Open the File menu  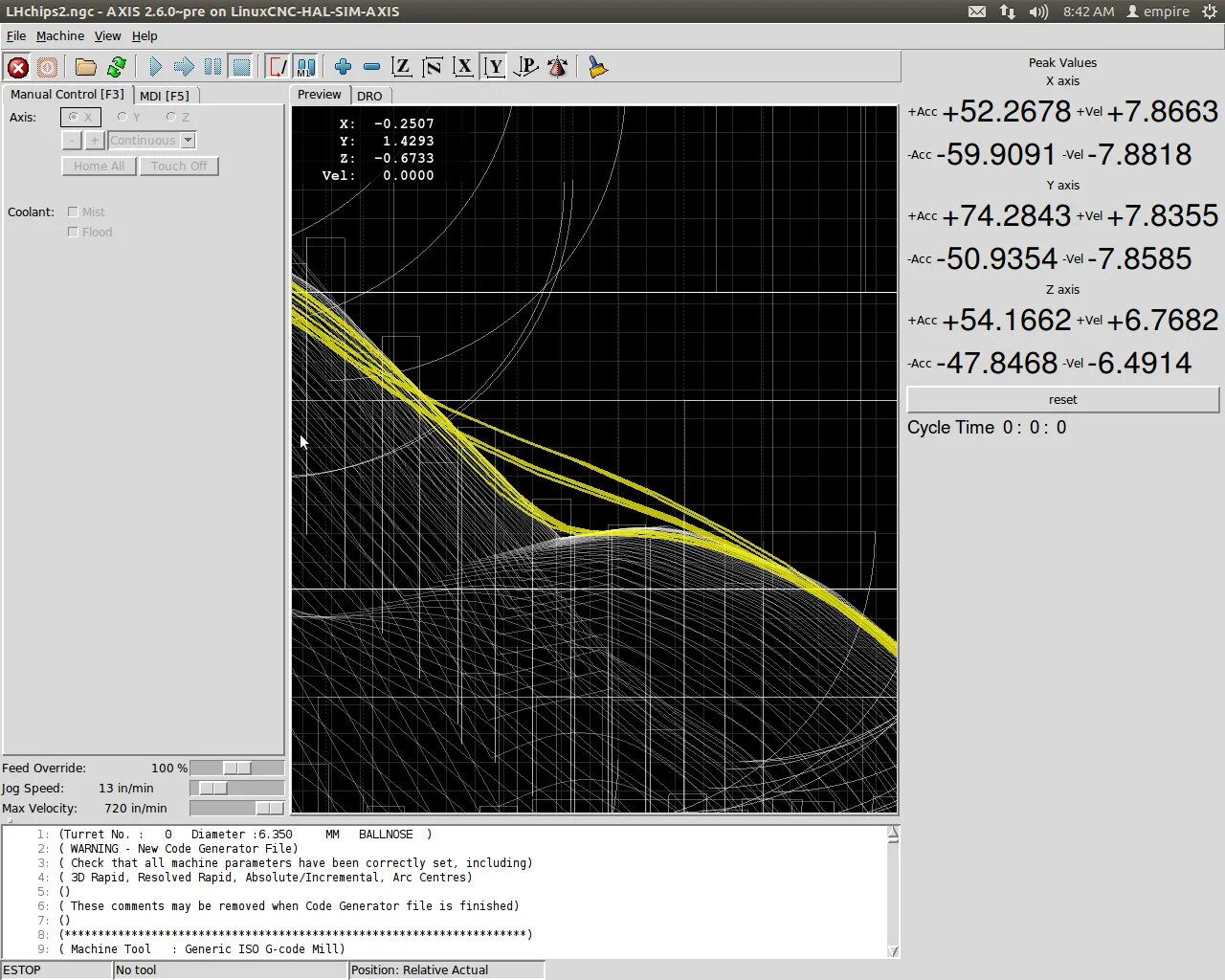[x=16, y=35]
